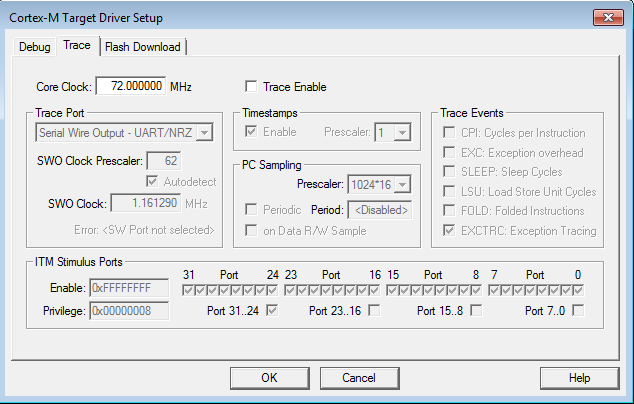Click the Core Clock input field
Image resolution: width=634 pixels, height=404 pixels.
[x=131, y=86]
